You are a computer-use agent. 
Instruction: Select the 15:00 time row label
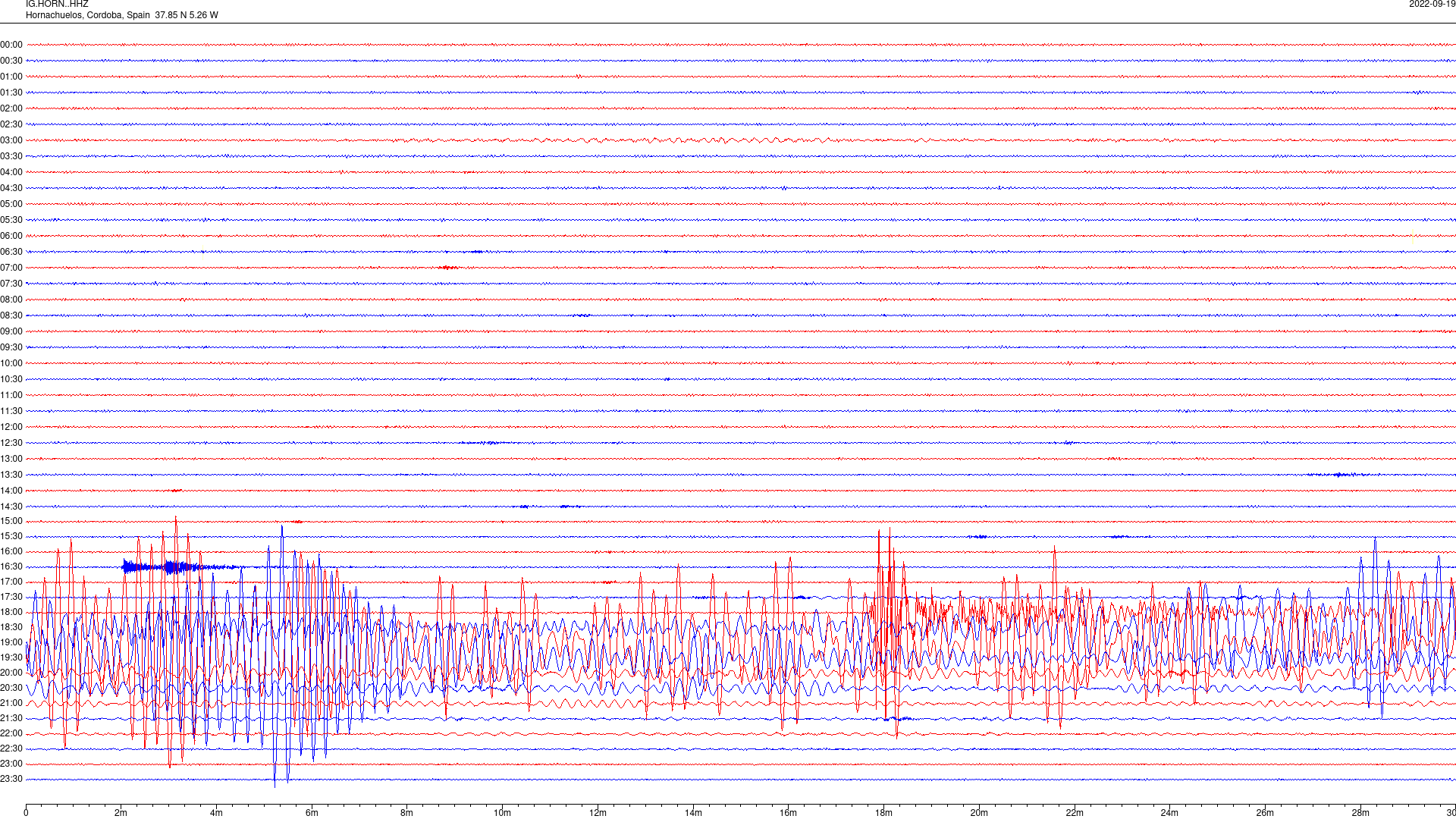point(11,521)
